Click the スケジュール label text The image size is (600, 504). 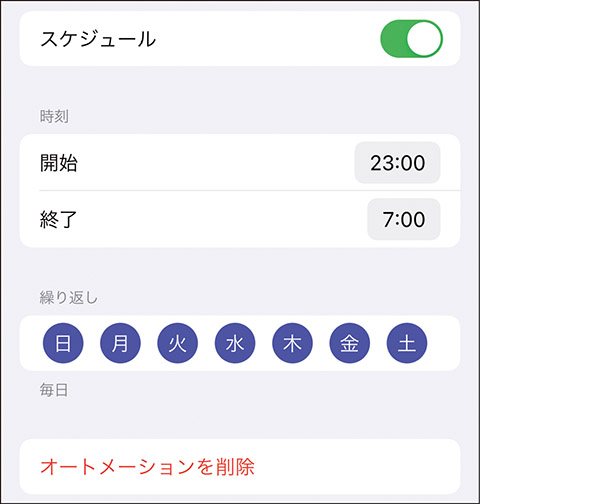98,40
